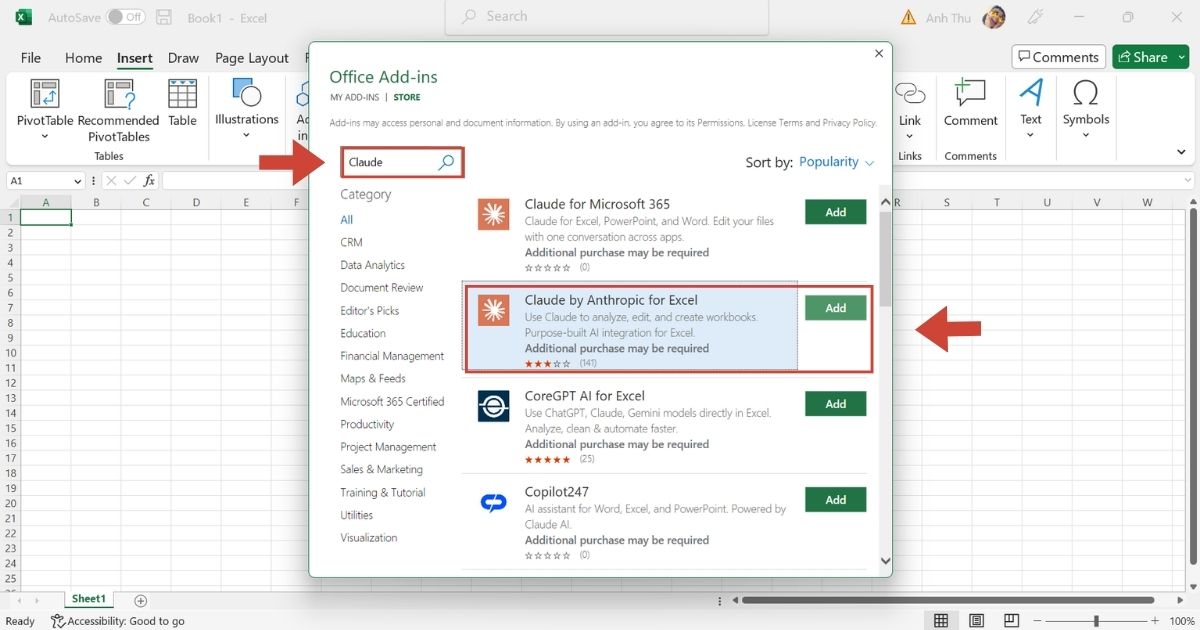This screenshot has height=630, width=1200.
Task: Choose Document Review category
Action: 382,288
